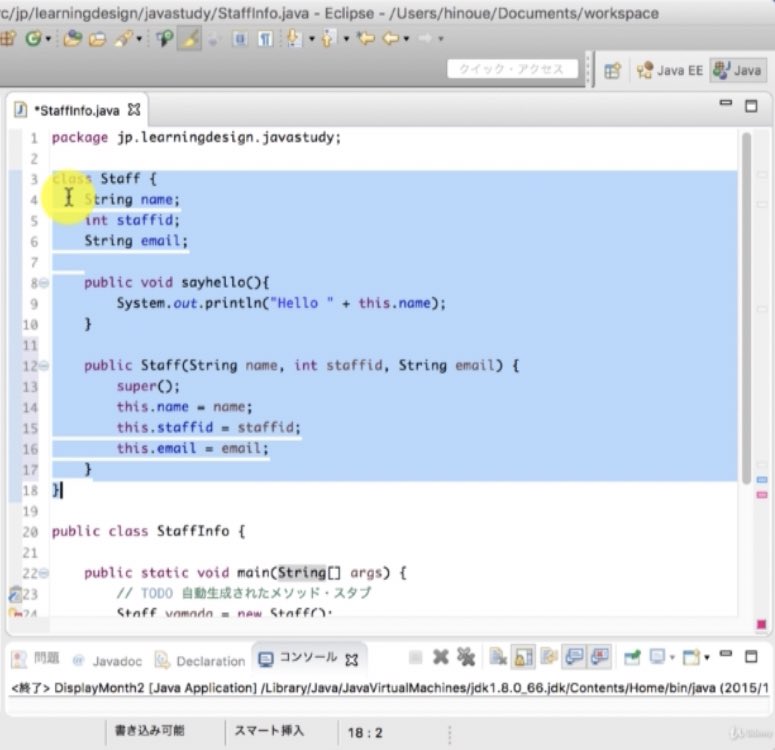Switch to the Java EE perspective
The height and width of the screenshot is (750, 775).
point(670,71)
